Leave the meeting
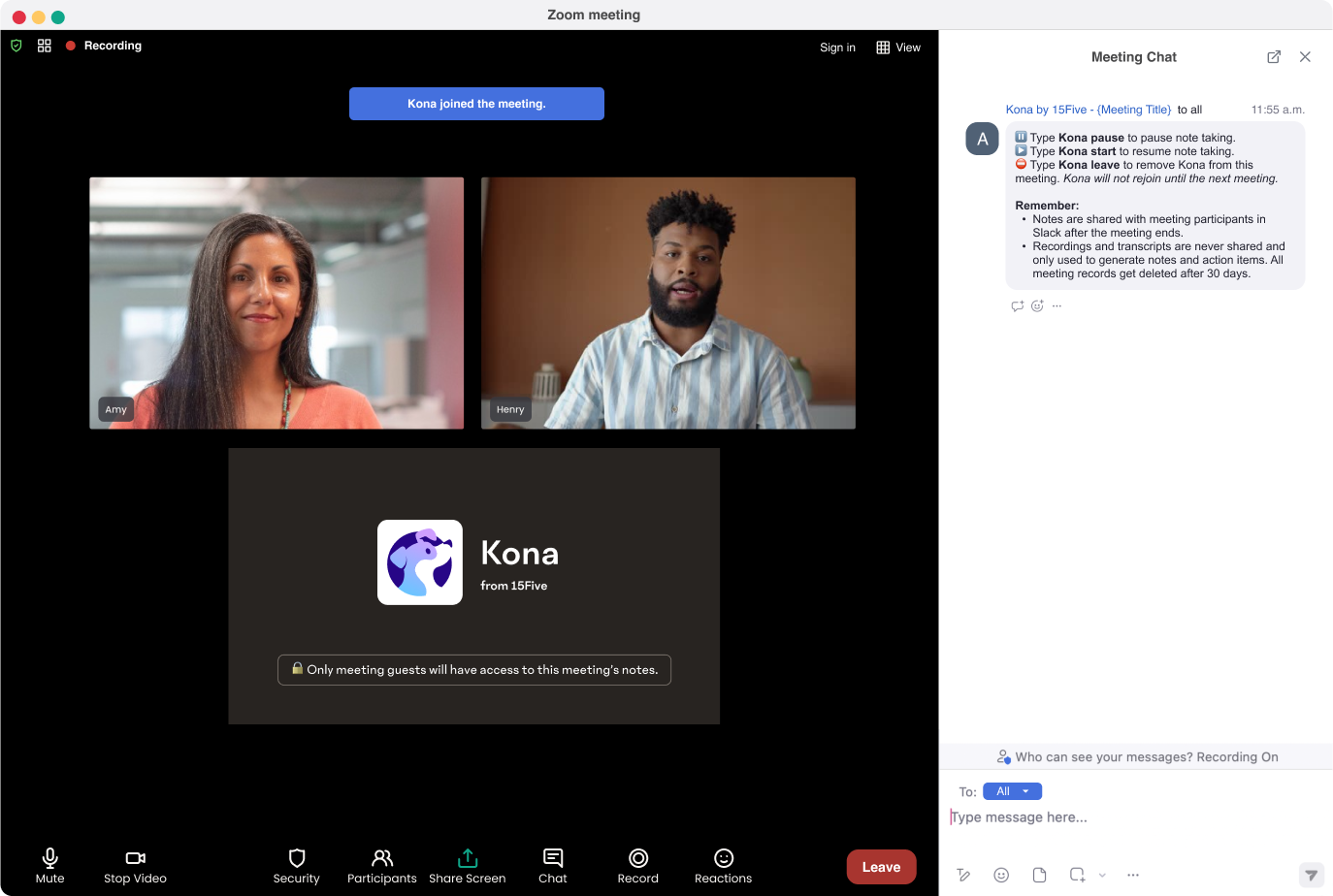Image resolution: width=1333 pixels, height=896 pixels. point(881,867)
